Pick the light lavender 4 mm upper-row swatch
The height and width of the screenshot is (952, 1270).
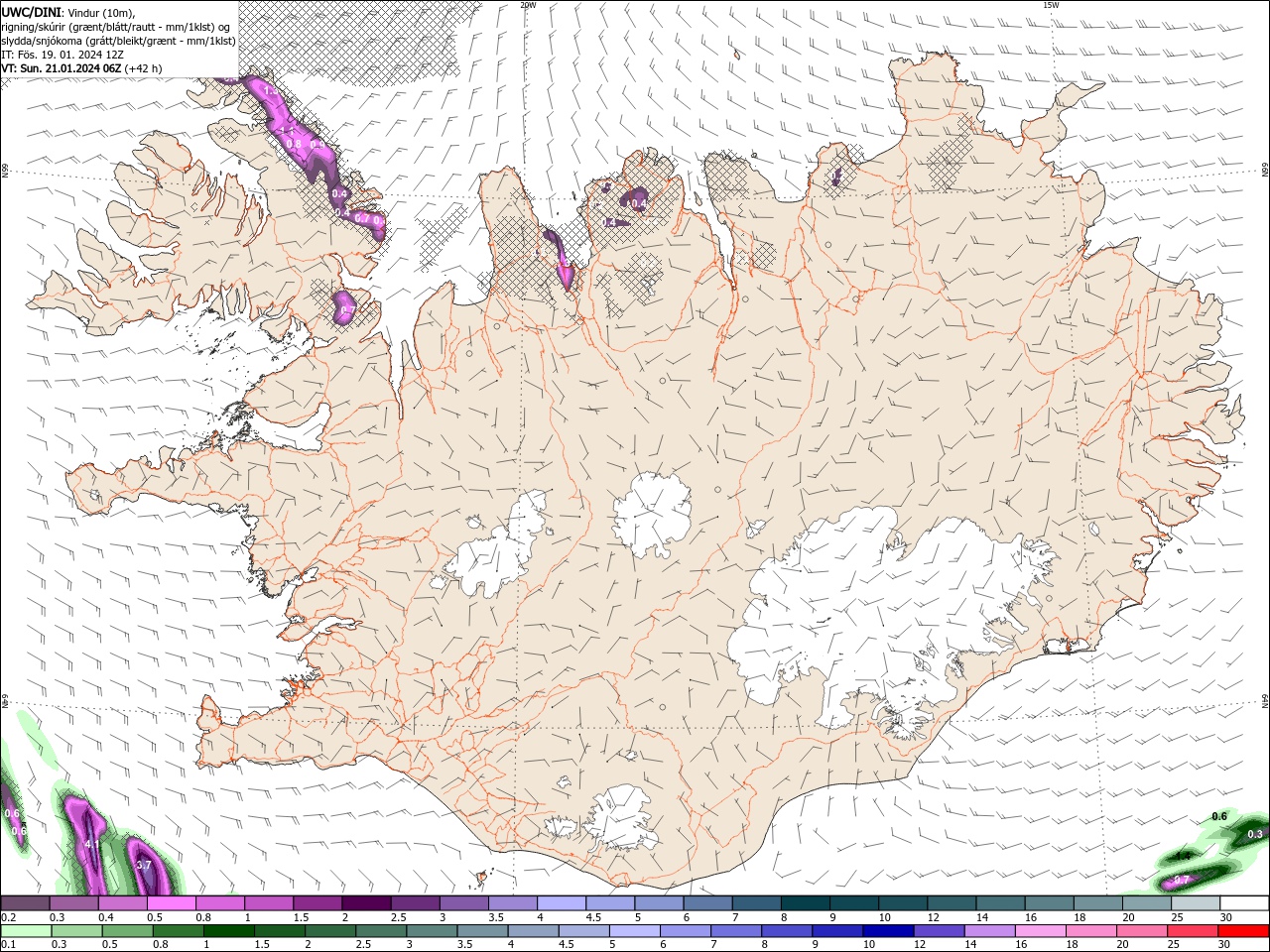pyautogui.click(x=562, y=903)
